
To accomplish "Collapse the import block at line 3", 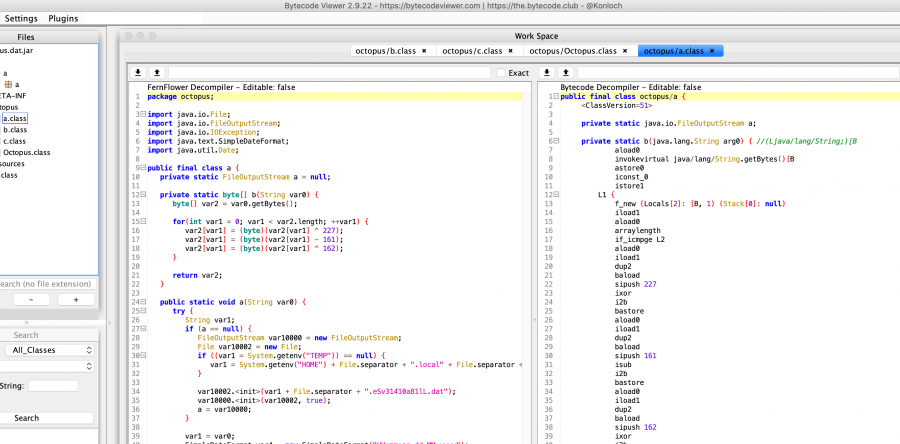I will pyautogui.click(x=143, y=114).
